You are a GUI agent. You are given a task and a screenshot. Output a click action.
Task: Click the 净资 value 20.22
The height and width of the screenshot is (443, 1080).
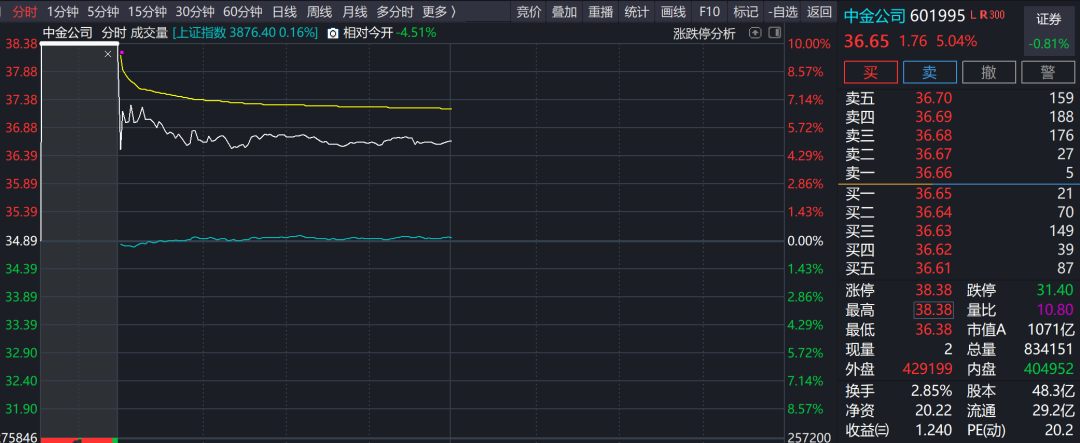(x=933, y=411)
